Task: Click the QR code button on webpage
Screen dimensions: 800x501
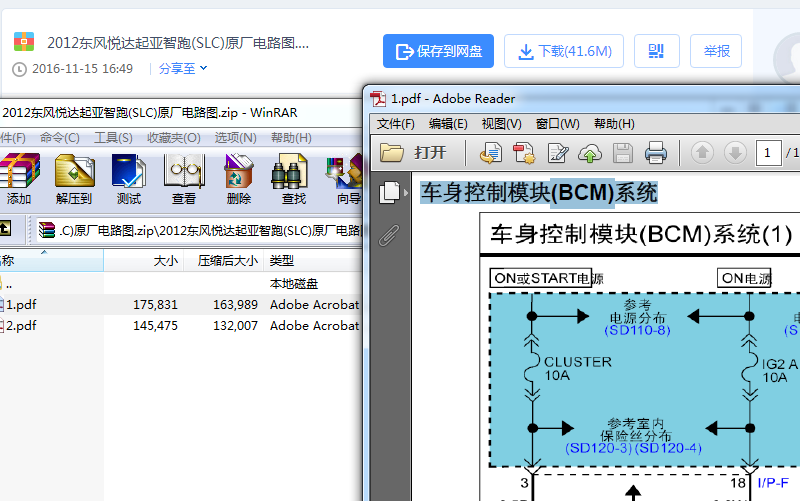Action: coord(657,51)
